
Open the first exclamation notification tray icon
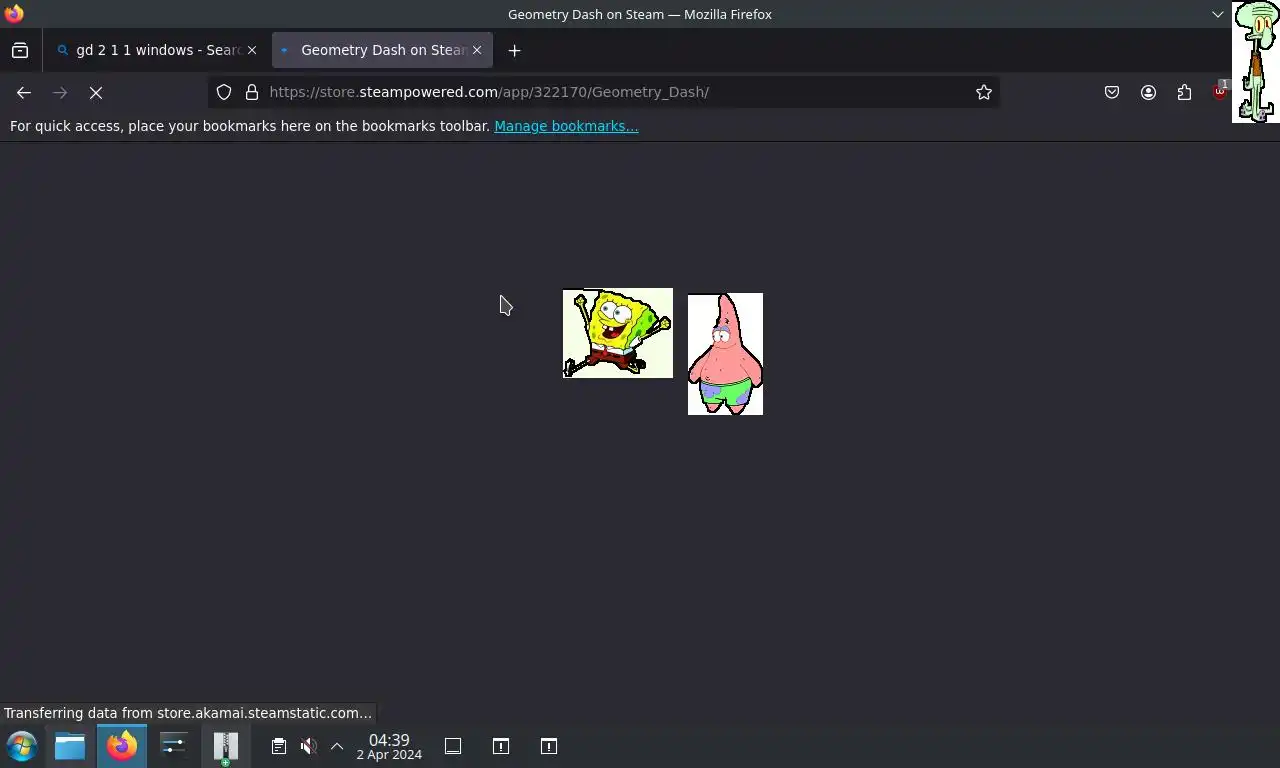point(501,746)
